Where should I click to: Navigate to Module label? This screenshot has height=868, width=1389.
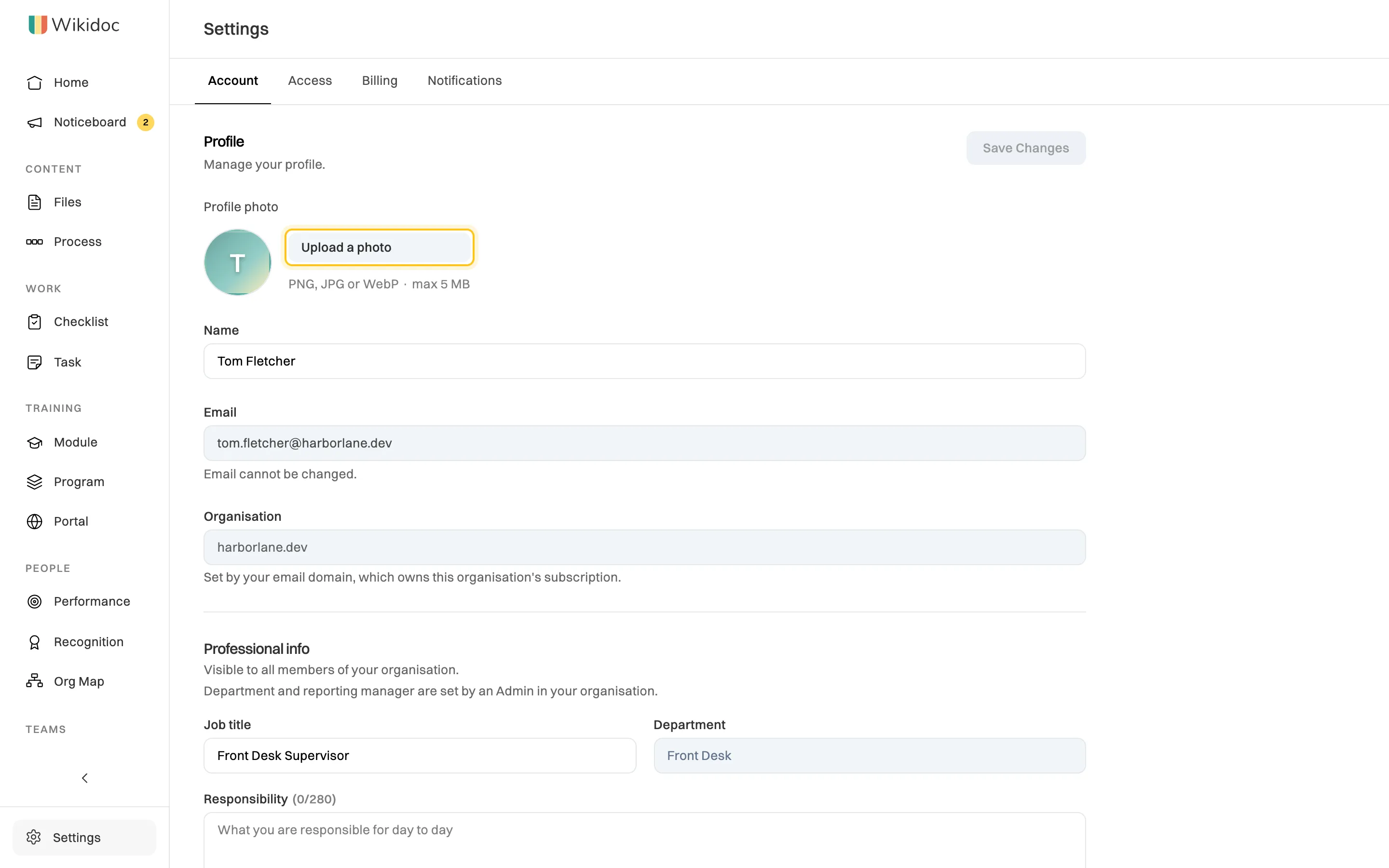(76, 443)
